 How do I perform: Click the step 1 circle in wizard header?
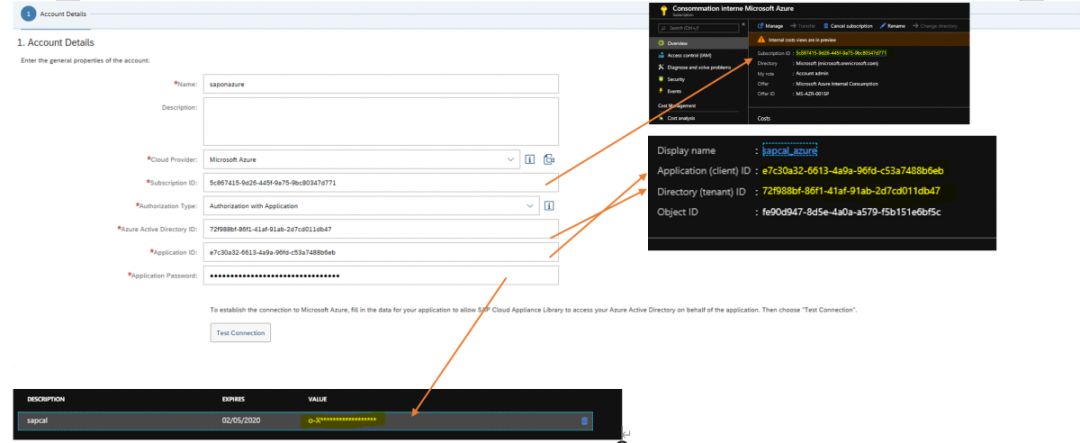click(28, 14)
